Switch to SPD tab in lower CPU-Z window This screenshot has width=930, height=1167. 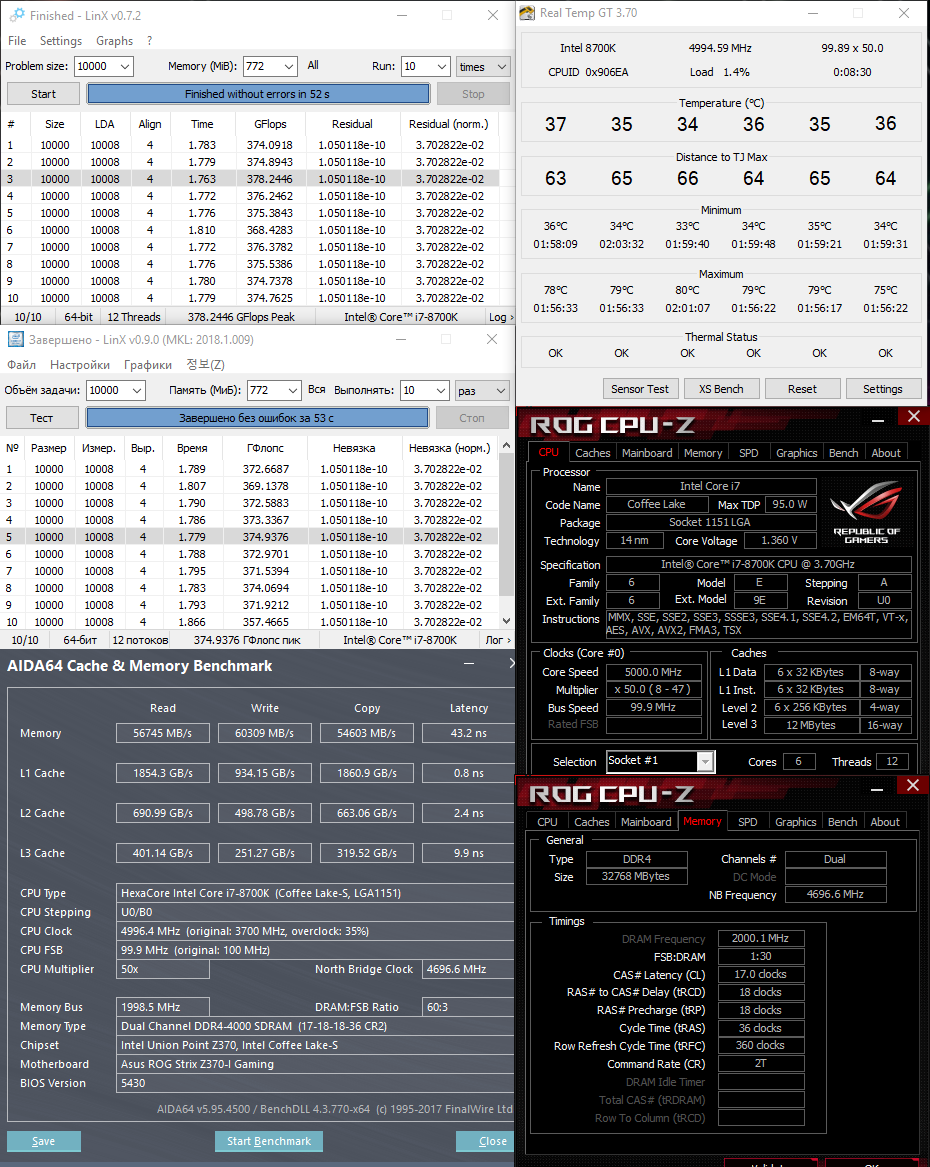click(x=748, y=822)
